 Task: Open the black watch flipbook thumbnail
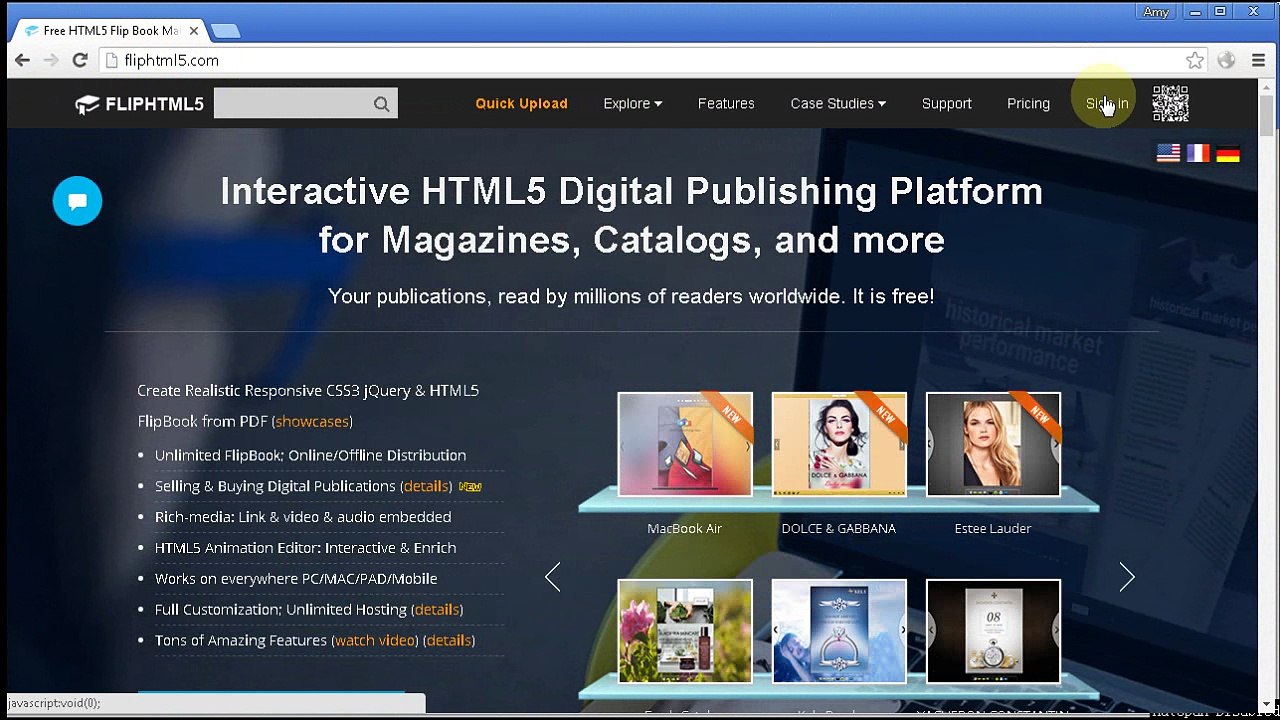point(993,631)
